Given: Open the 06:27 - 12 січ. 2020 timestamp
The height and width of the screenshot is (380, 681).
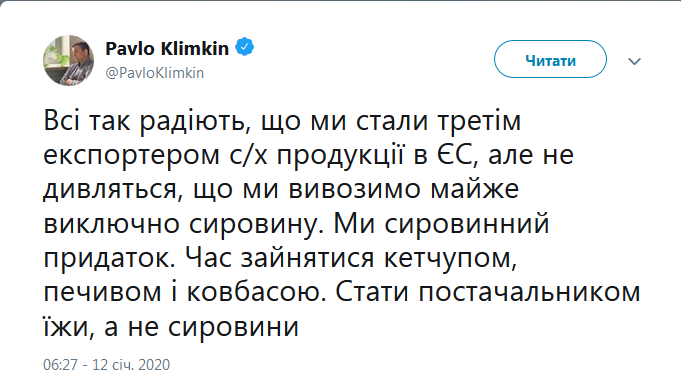Looking at the screenshot, I should [x=106, y=364].
